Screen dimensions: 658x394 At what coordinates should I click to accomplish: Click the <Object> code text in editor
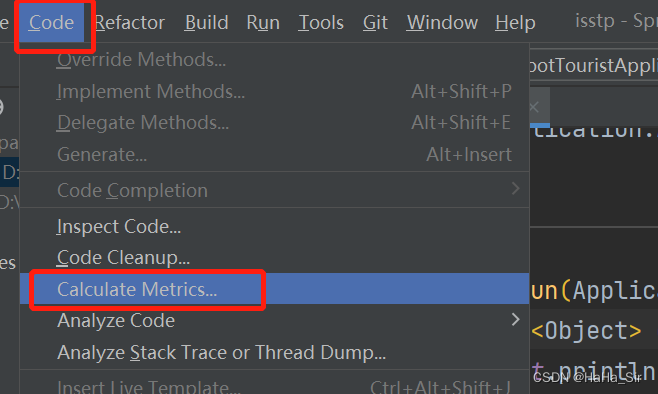tap(586, 331)
